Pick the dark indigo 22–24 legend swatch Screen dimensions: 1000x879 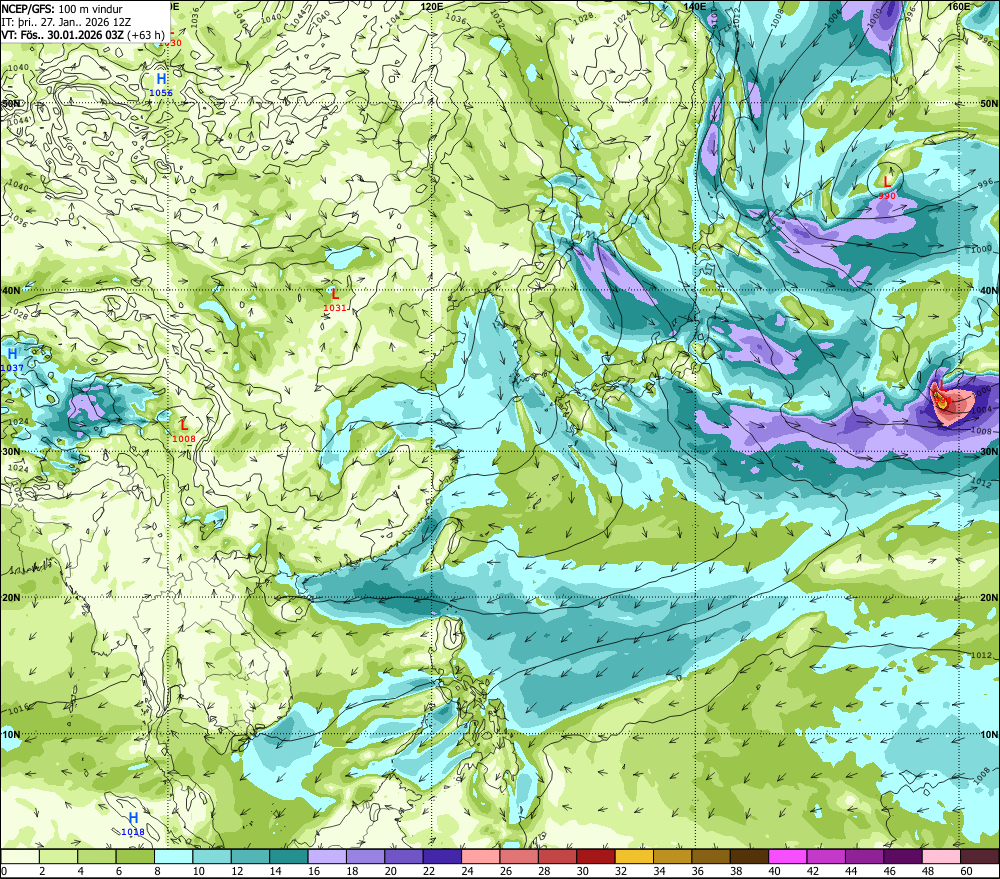(442, 856)
